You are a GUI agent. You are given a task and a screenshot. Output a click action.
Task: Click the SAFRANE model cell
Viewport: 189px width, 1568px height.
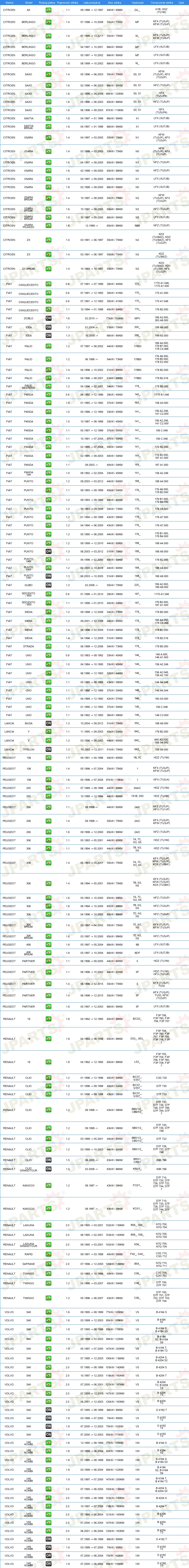(29, 1264)
